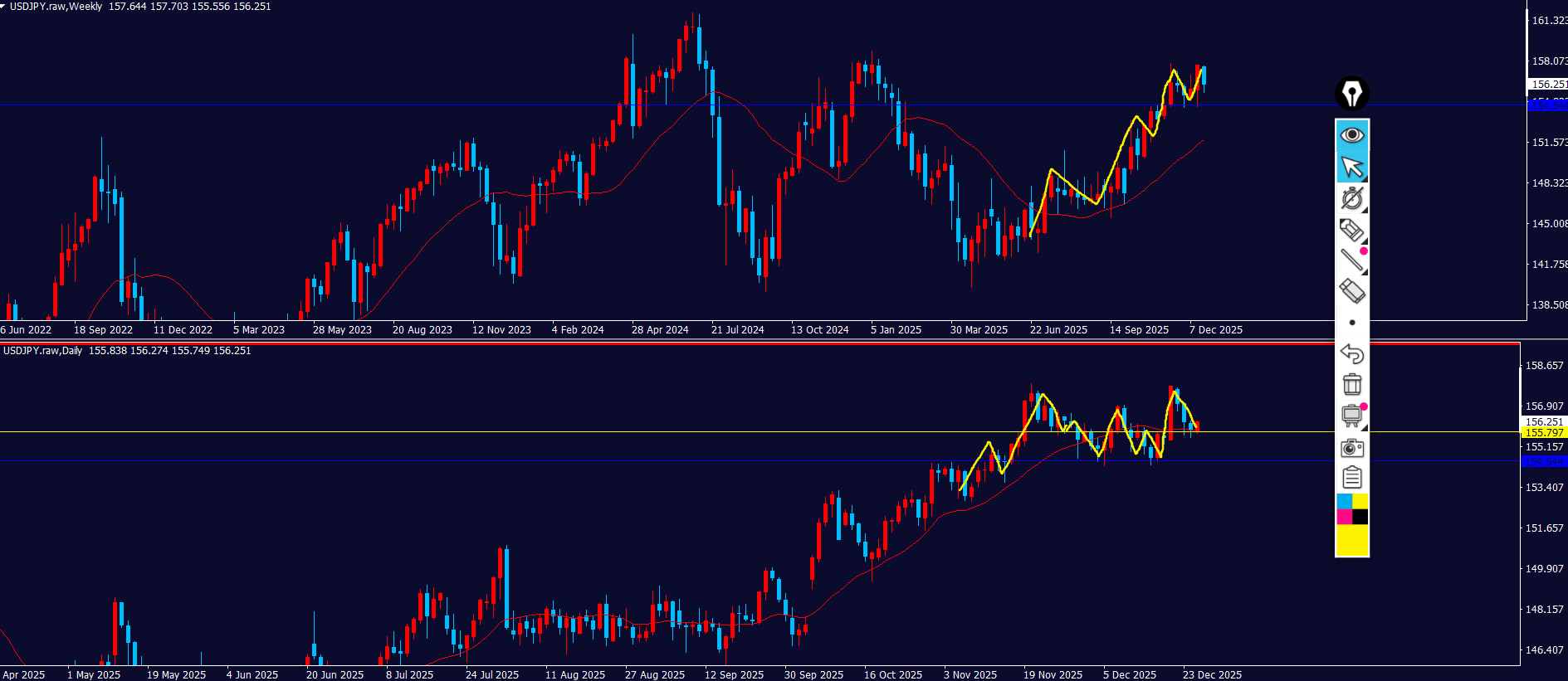Switch to the cursor arrow mode

point(1351,167)
